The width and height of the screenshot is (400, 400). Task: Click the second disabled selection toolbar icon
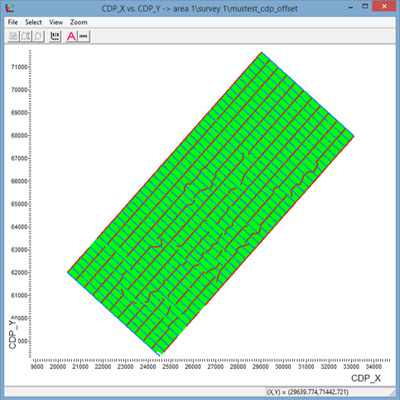tap(26, 36)
